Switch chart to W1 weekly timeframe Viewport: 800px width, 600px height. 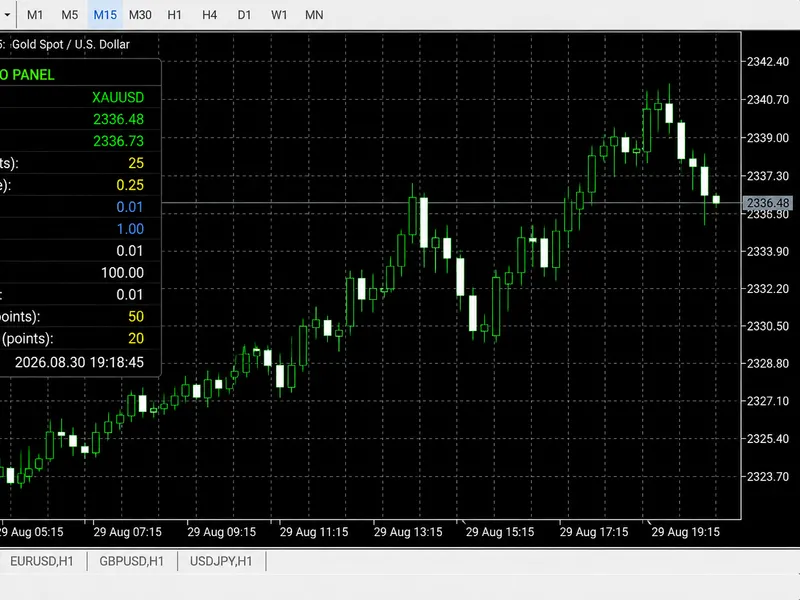pyautogui.click(x=279, y=15)
